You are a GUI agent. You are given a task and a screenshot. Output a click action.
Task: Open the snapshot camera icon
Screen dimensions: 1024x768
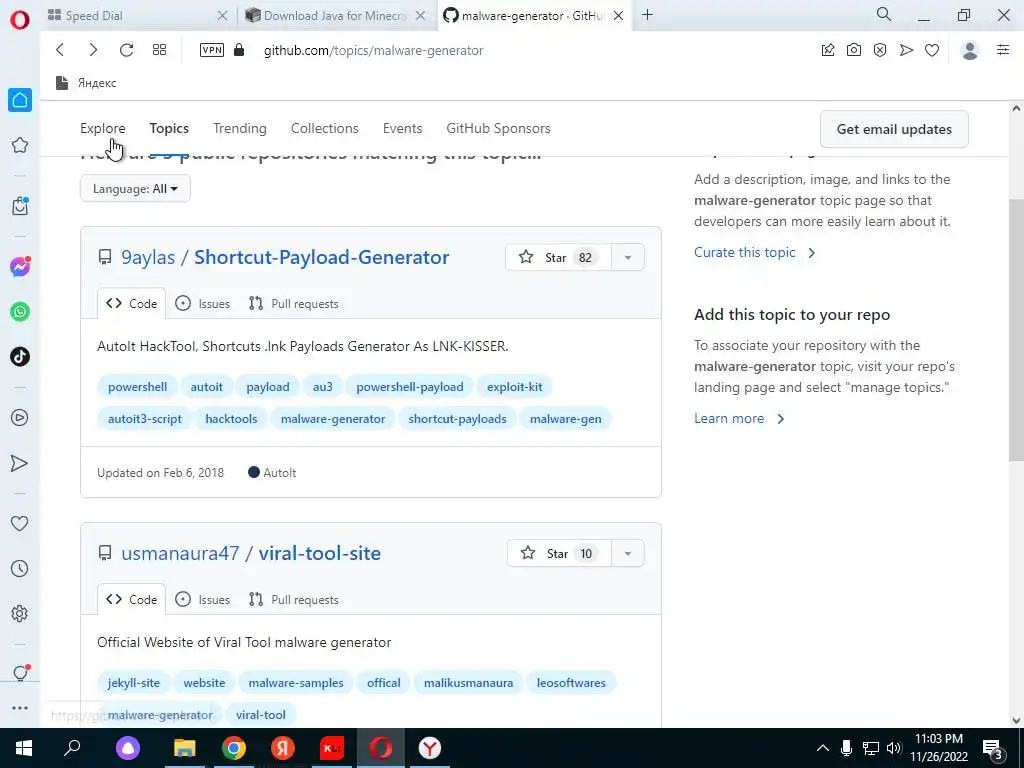pos(854,50)
